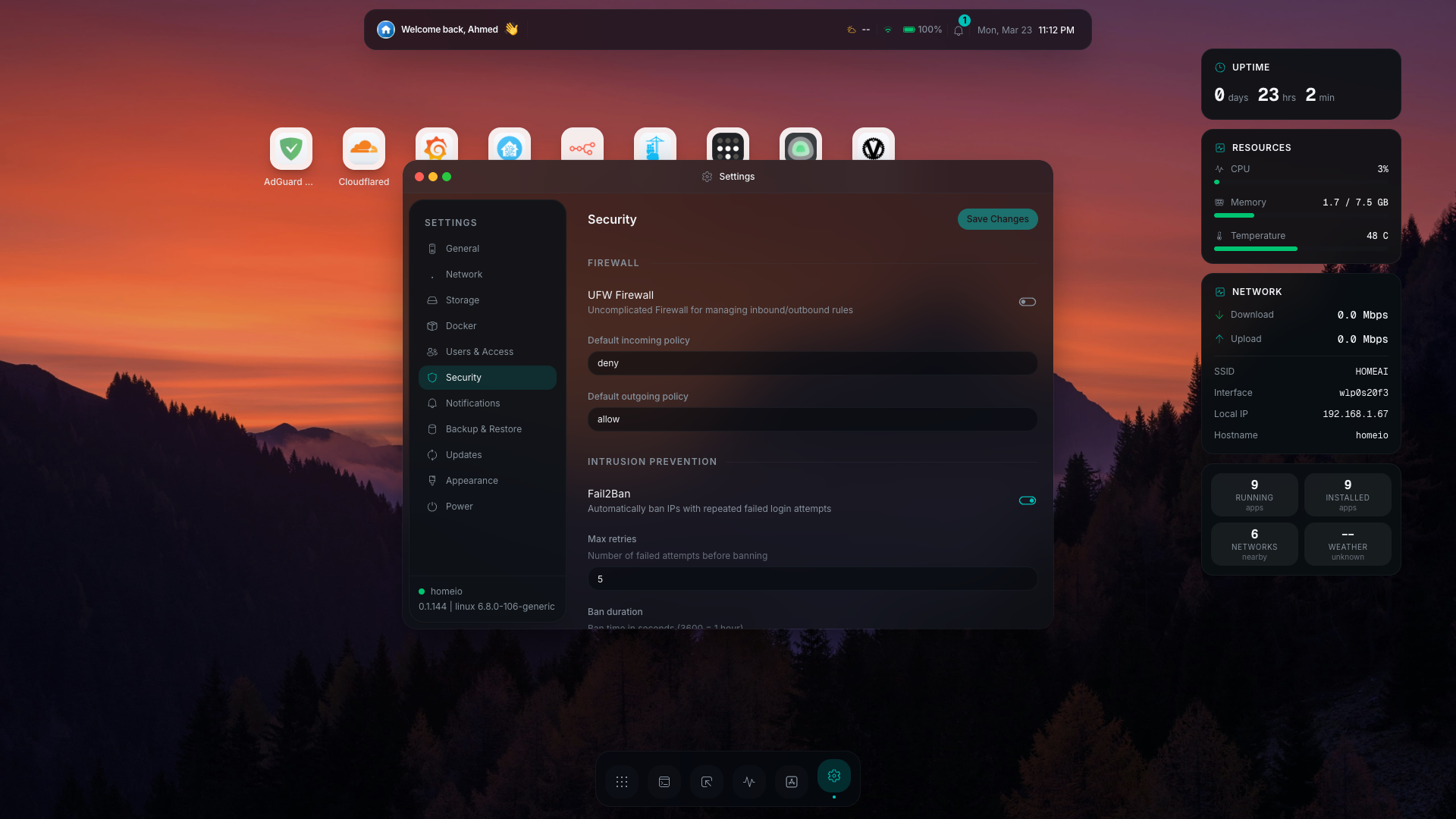This screenshot has width=1456, height=819.
Task: Open the Vaultwarden app icon
Action: [x=873, y=148]
